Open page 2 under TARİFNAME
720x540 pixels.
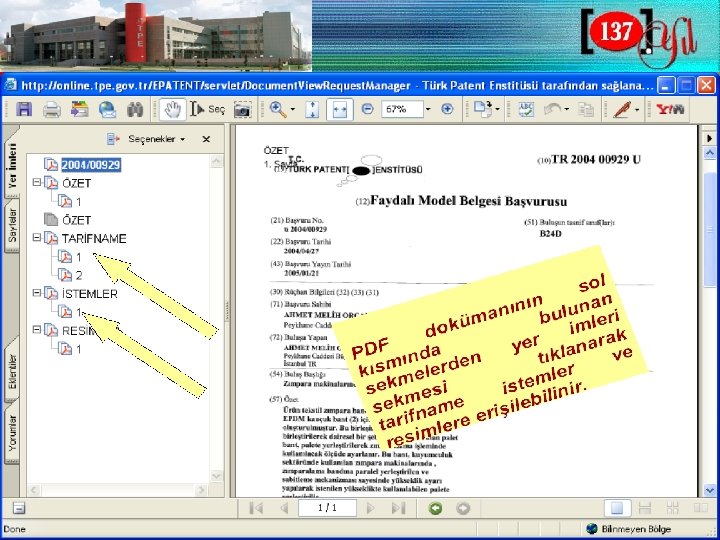click(x=79, y=275)
